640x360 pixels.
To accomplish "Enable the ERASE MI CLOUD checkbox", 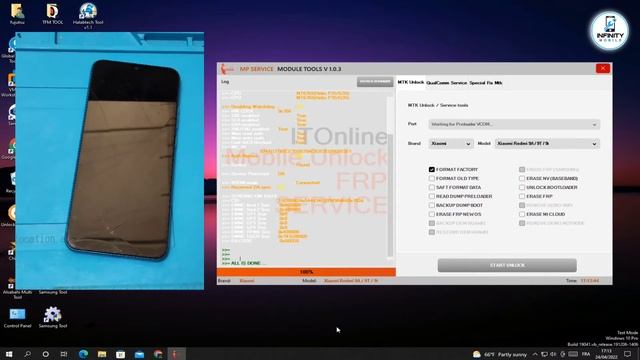I will point(522,214).
